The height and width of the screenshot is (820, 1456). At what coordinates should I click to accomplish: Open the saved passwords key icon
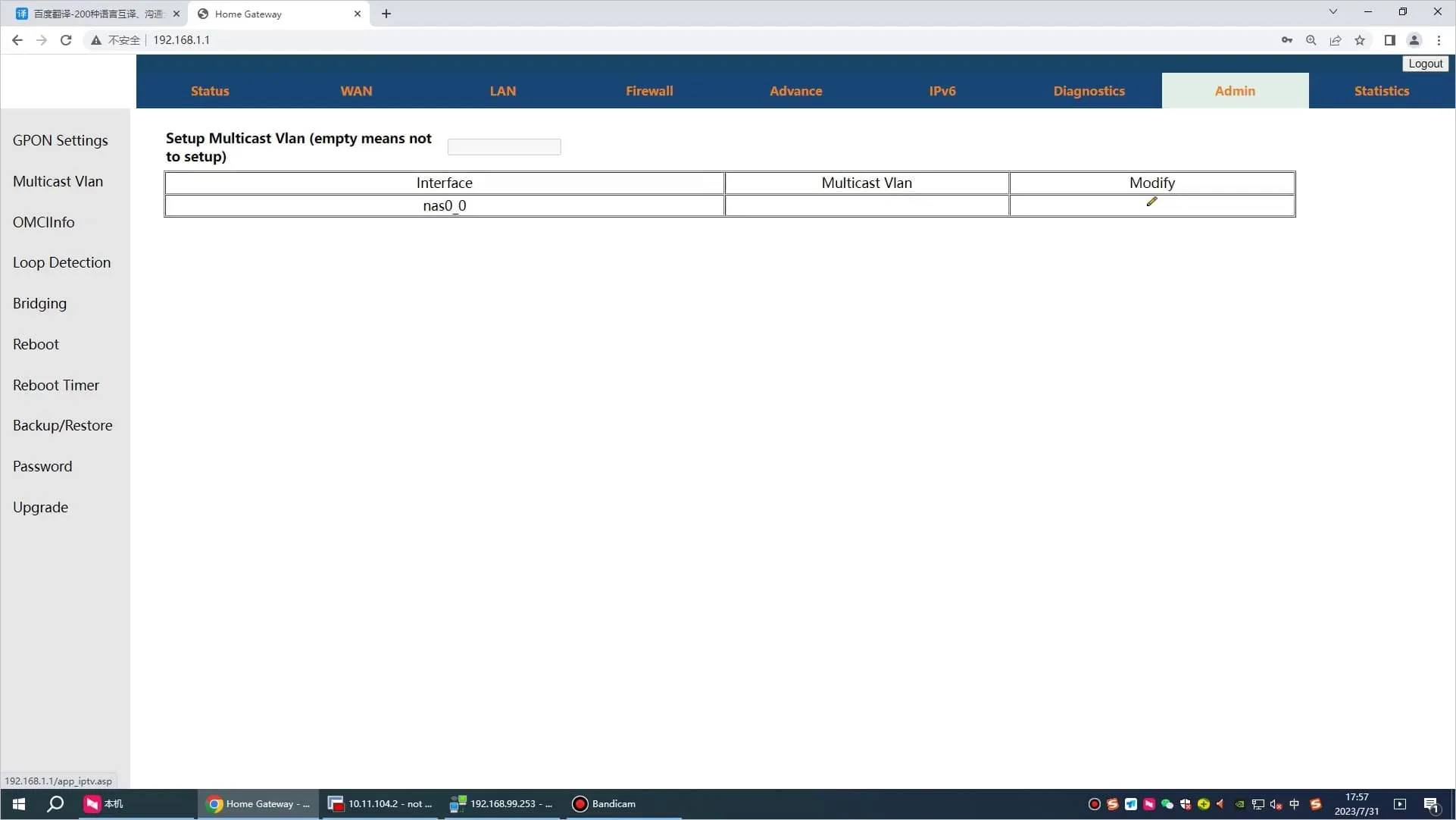coord(1286,40)
